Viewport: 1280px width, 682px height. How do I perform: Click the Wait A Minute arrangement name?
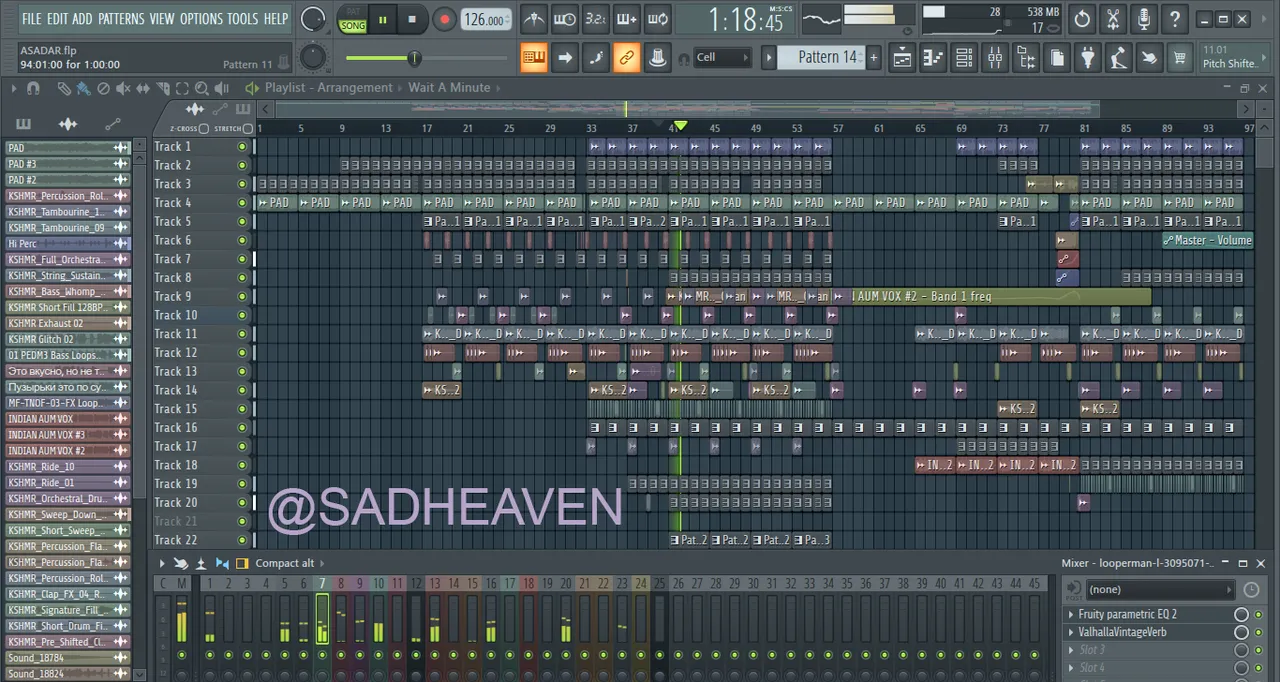(449, 88)
